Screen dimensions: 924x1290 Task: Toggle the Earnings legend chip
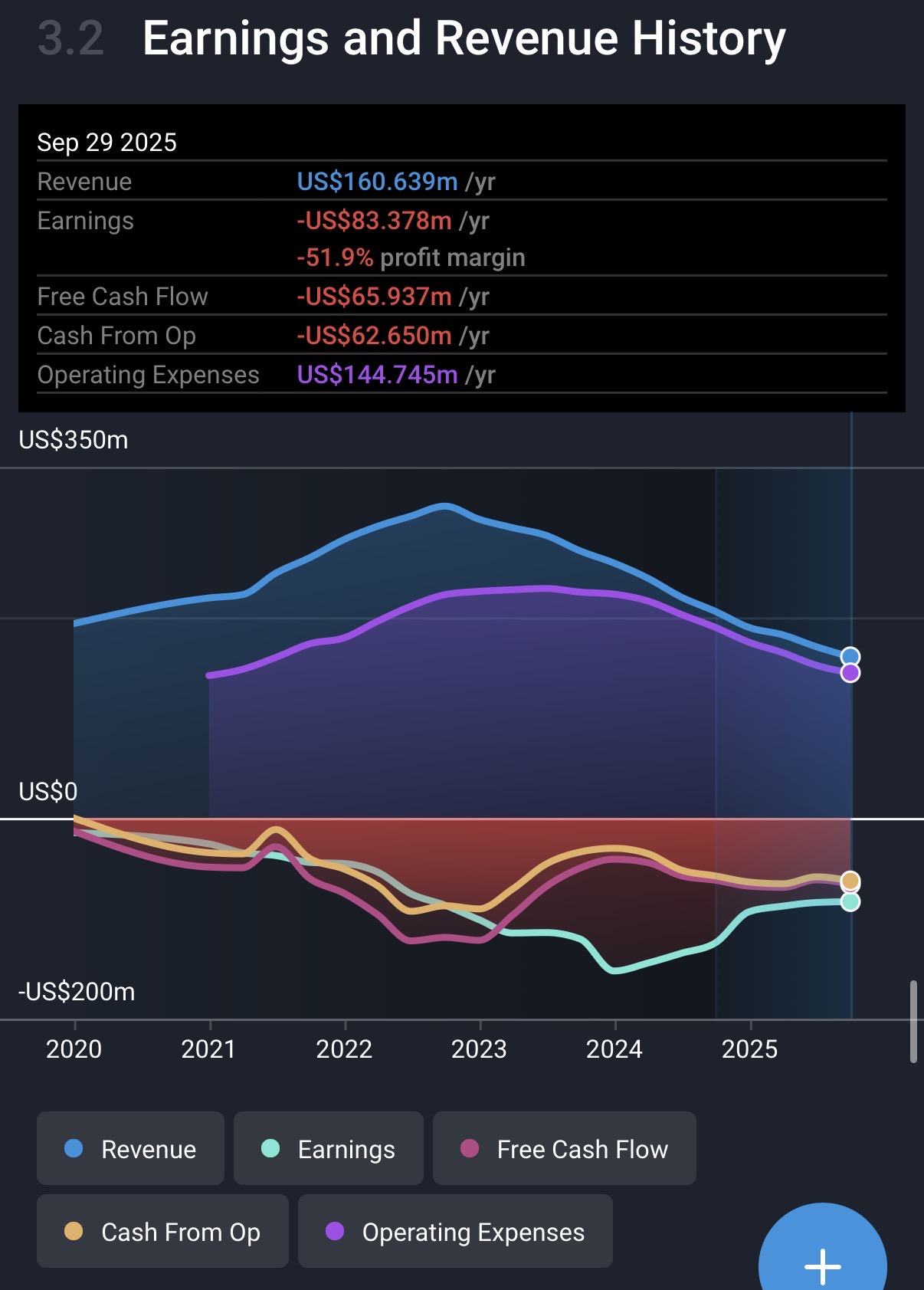pyautogui.click(x=328, y=1148)
